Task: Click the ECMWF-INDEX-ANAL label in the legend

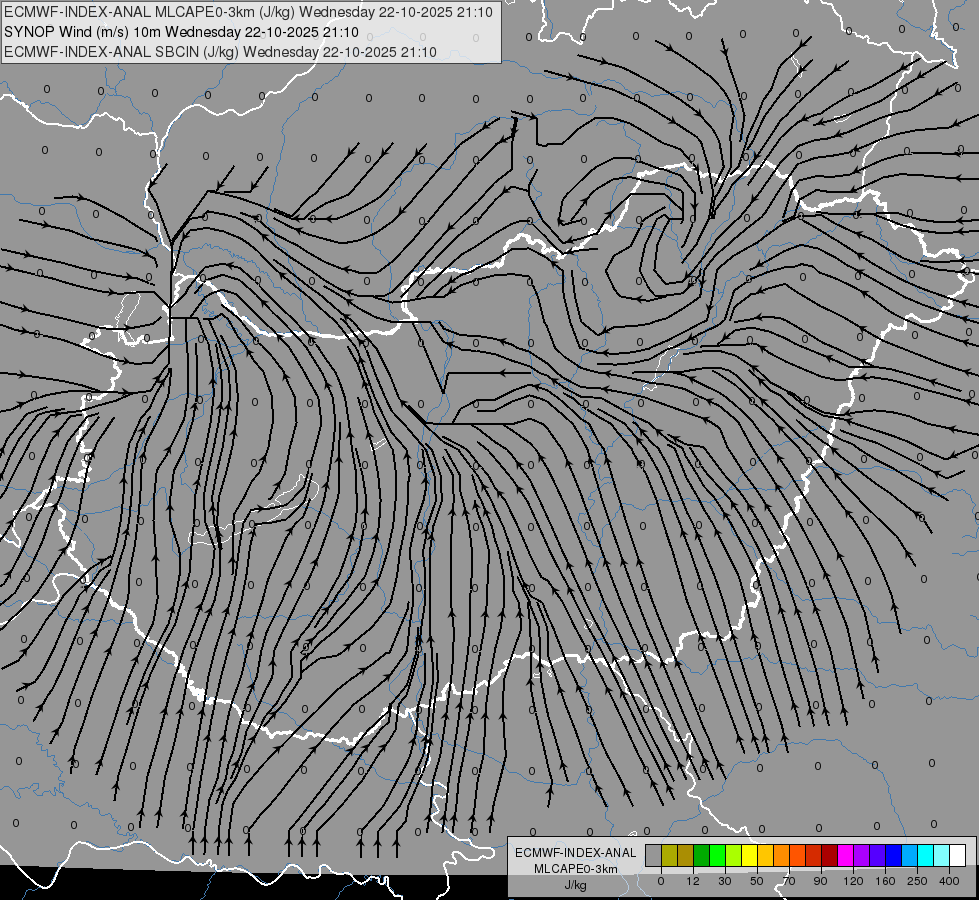Action: click(x=576, y=853)
